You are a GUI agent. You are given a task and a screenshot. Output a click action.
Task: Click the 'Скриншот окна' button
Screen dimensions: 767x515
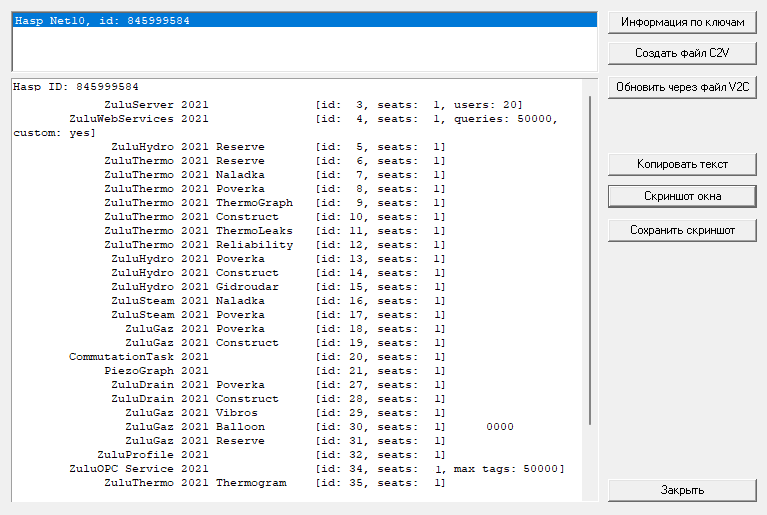point(682,196)
